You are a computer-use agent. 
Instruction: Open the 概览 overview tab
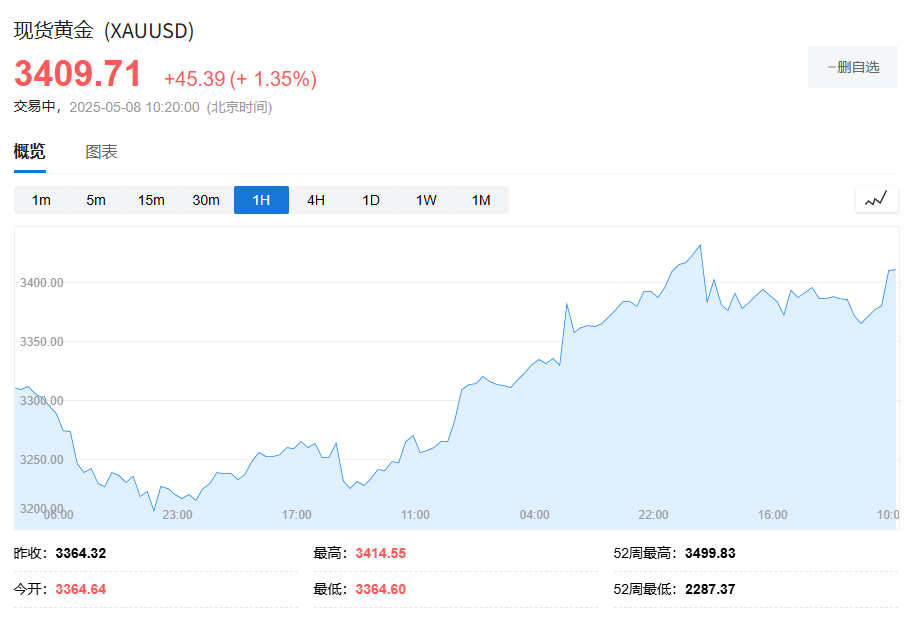point(29,152)
